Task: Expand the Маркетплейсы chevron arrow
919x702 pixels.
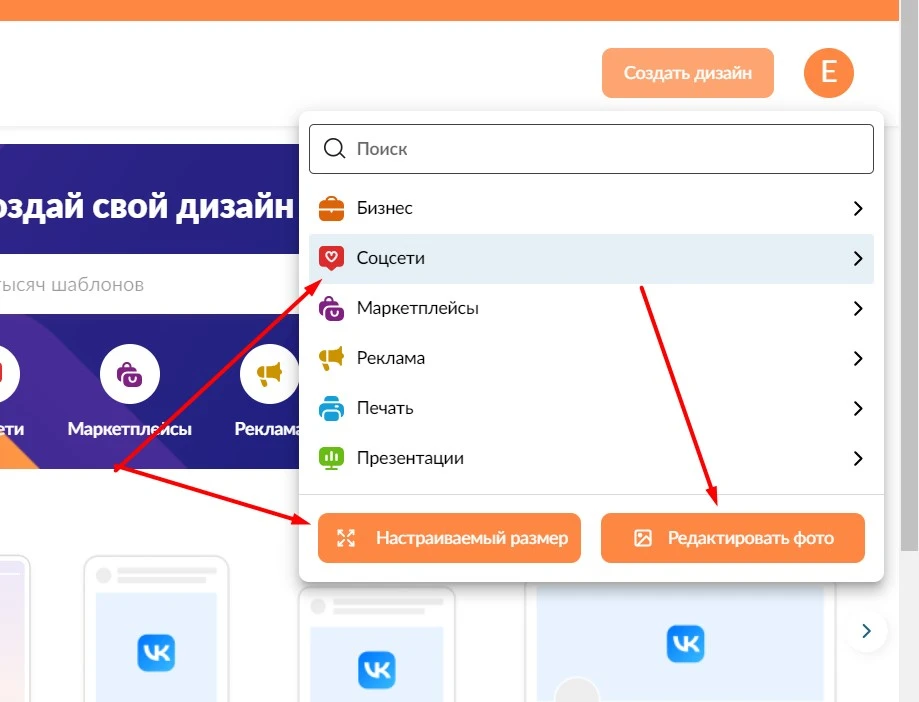Action: pos(858,308)
